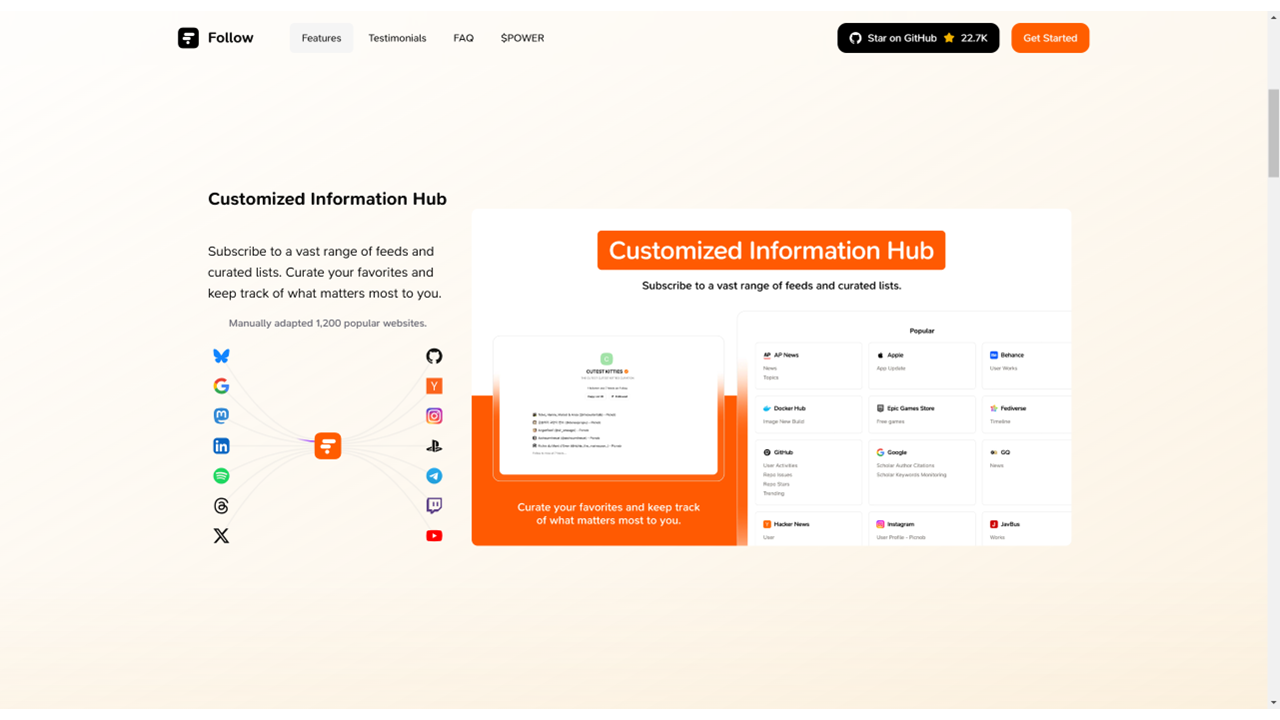
Task: Click the Follow logo in header
Action: (x=216, y=38)
